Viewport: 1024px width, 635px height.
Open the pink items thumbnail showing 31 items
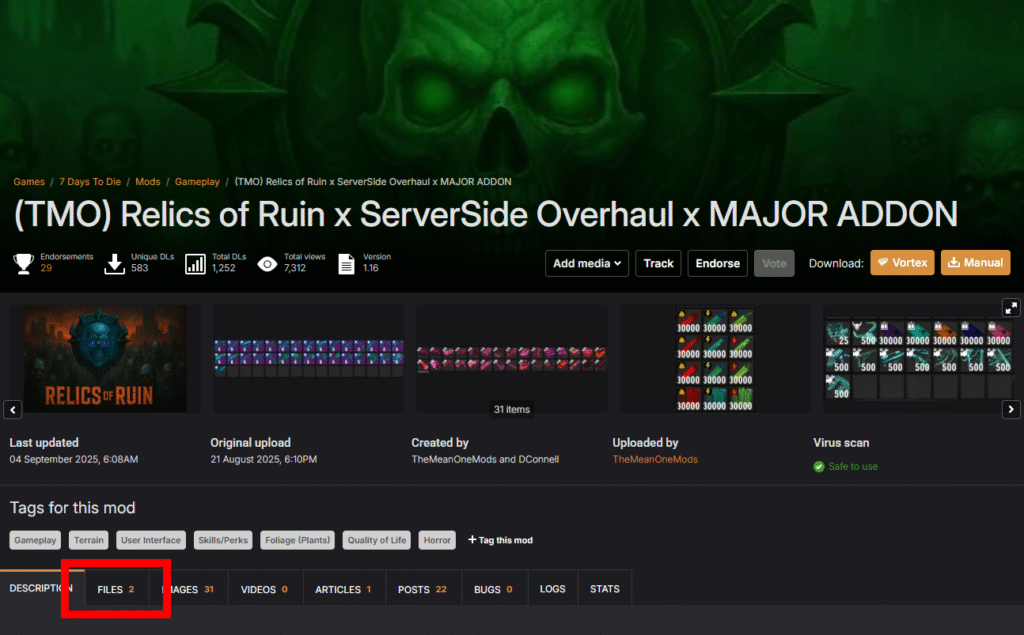(512, 359)
